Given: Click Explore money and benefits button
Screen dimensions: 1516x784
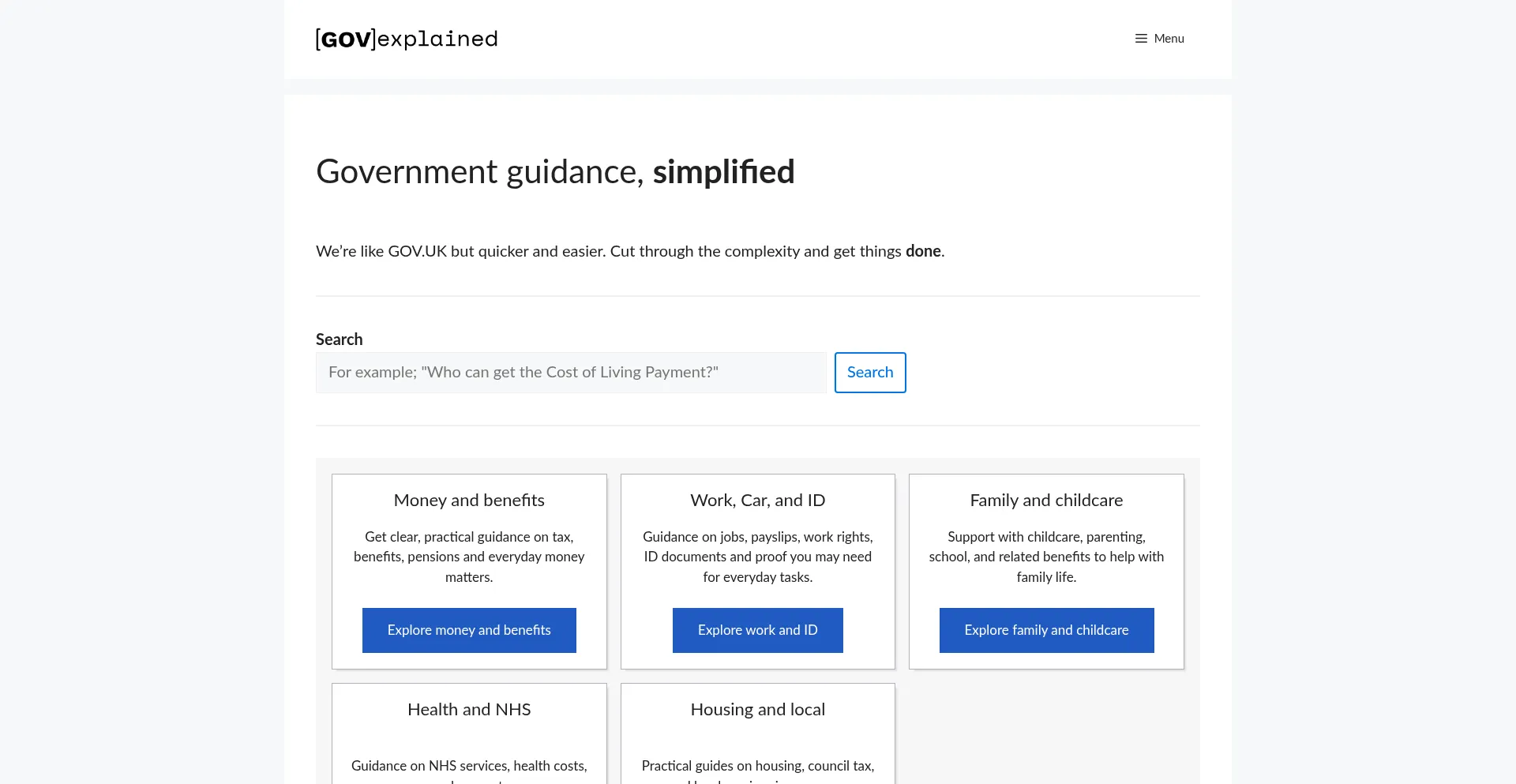Looking at the screenshot, I should tap(469, 630).
